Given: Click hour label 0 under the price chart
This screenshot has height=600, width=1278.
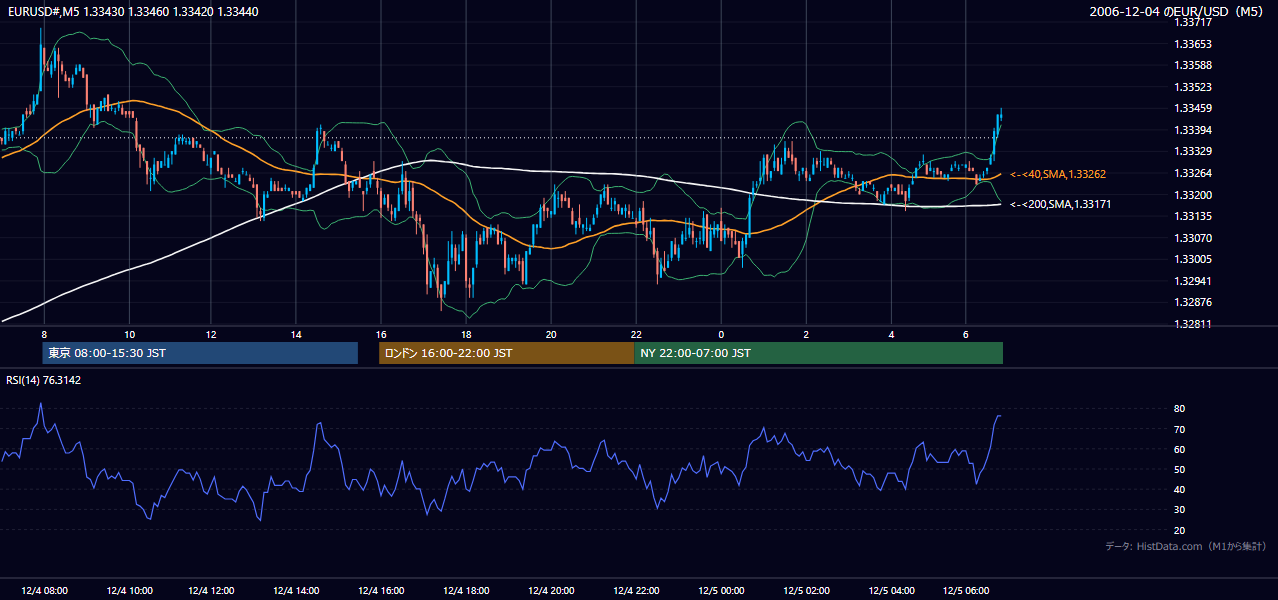Looking at the screenshot, I should click(721, 333).
